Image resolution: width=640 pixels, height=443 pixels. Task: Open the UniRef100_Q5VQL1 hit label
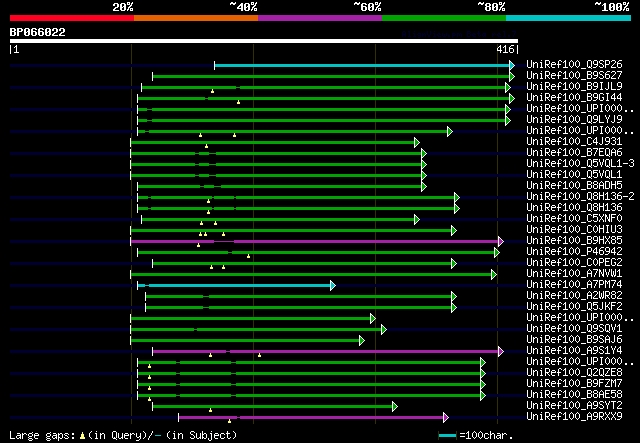pyautogui.click(x=574, y=174)
